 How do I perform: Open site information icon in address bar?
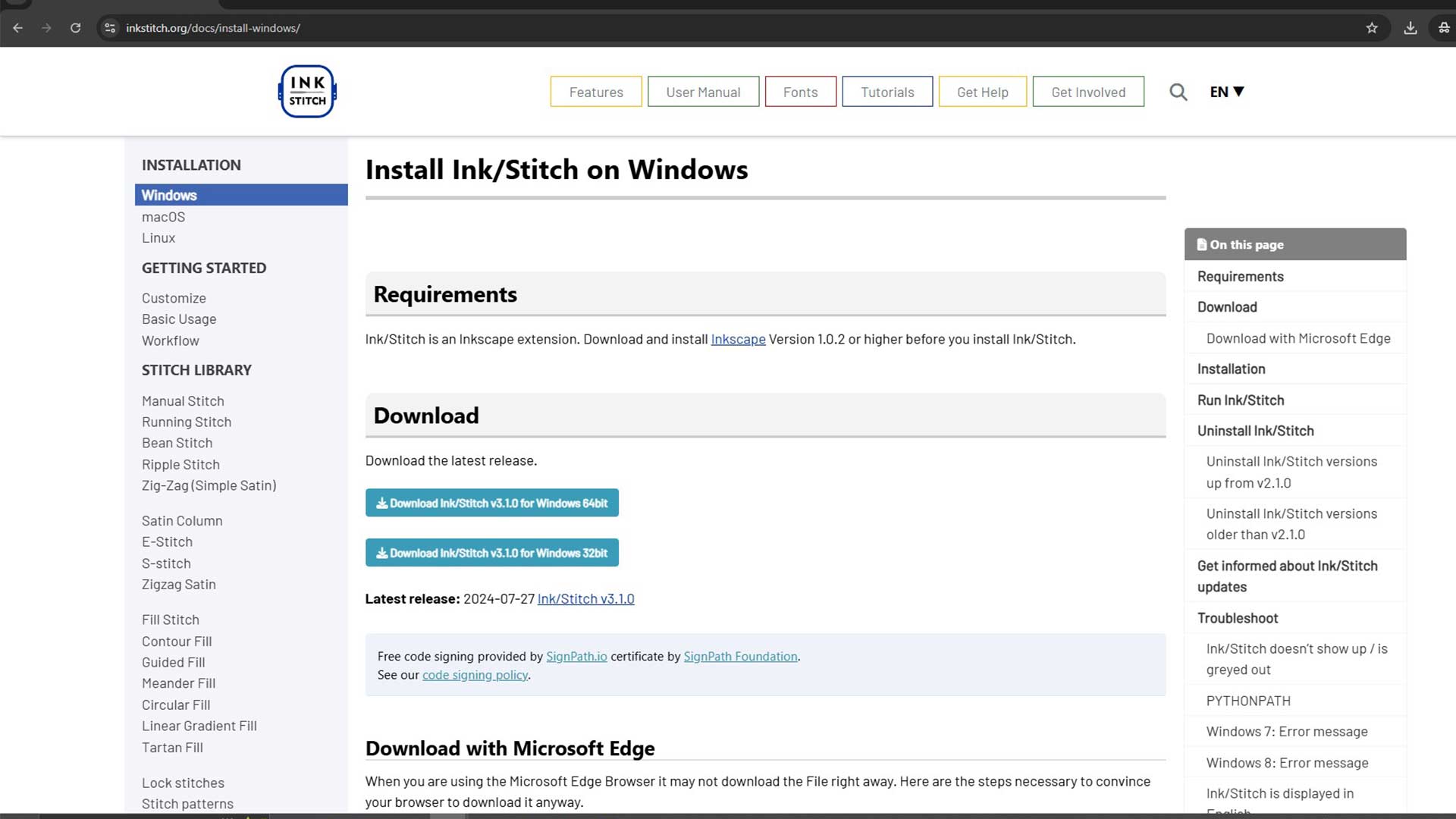coord(110,28)
